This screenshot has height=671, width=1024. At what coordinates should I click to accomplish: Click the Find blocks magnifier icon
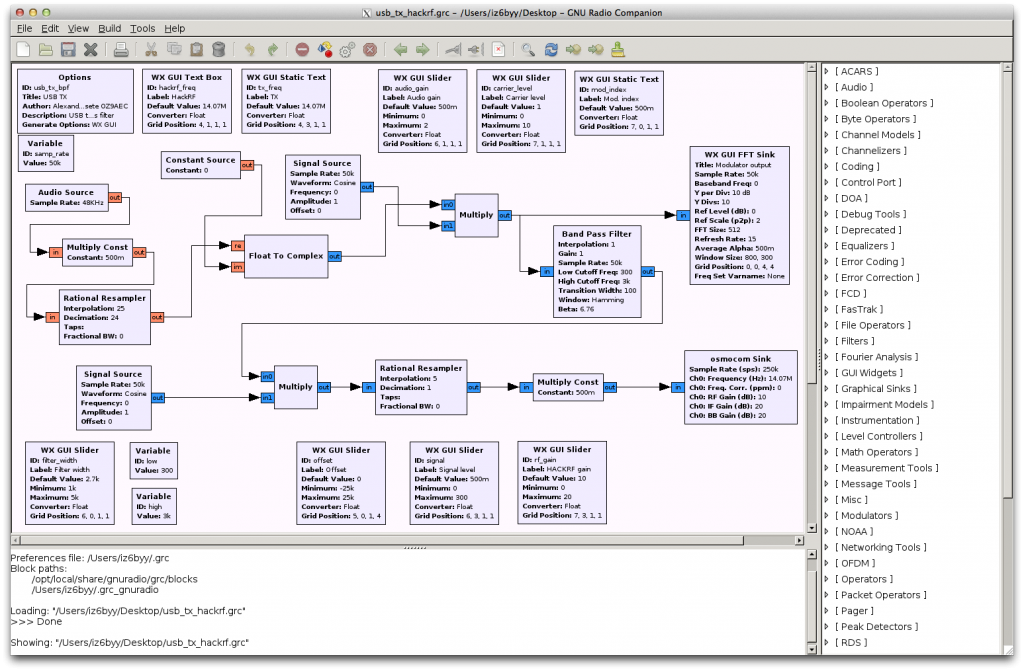click(x=526, y=49)
